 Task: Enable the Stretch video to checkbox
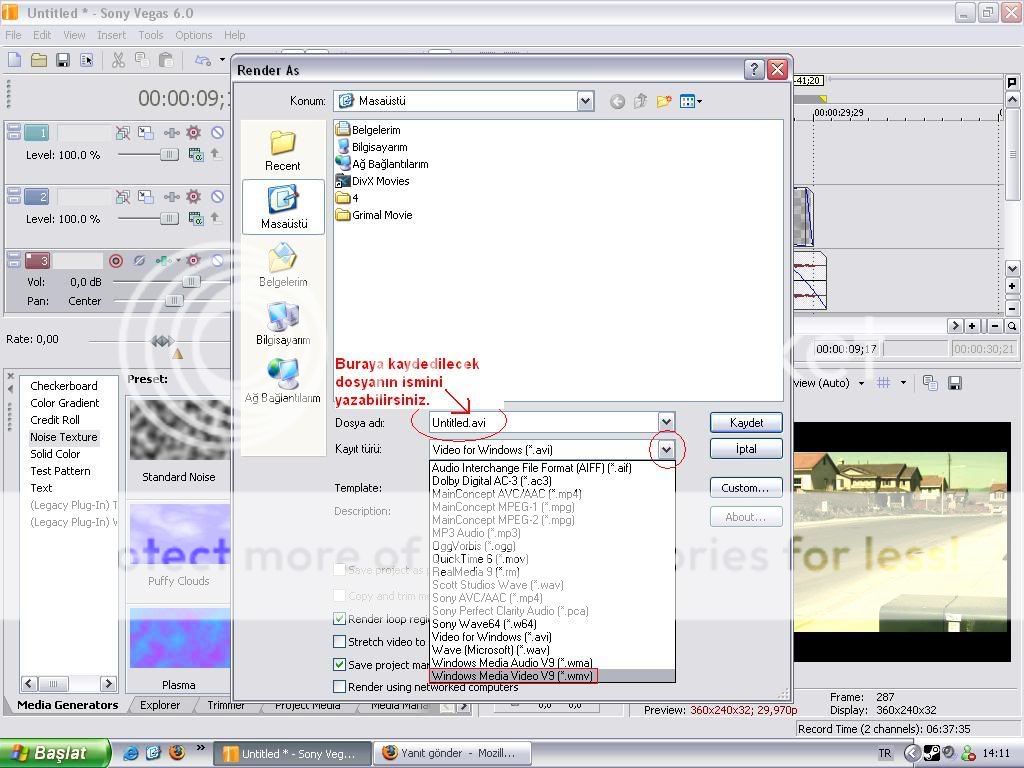point(340,641)
